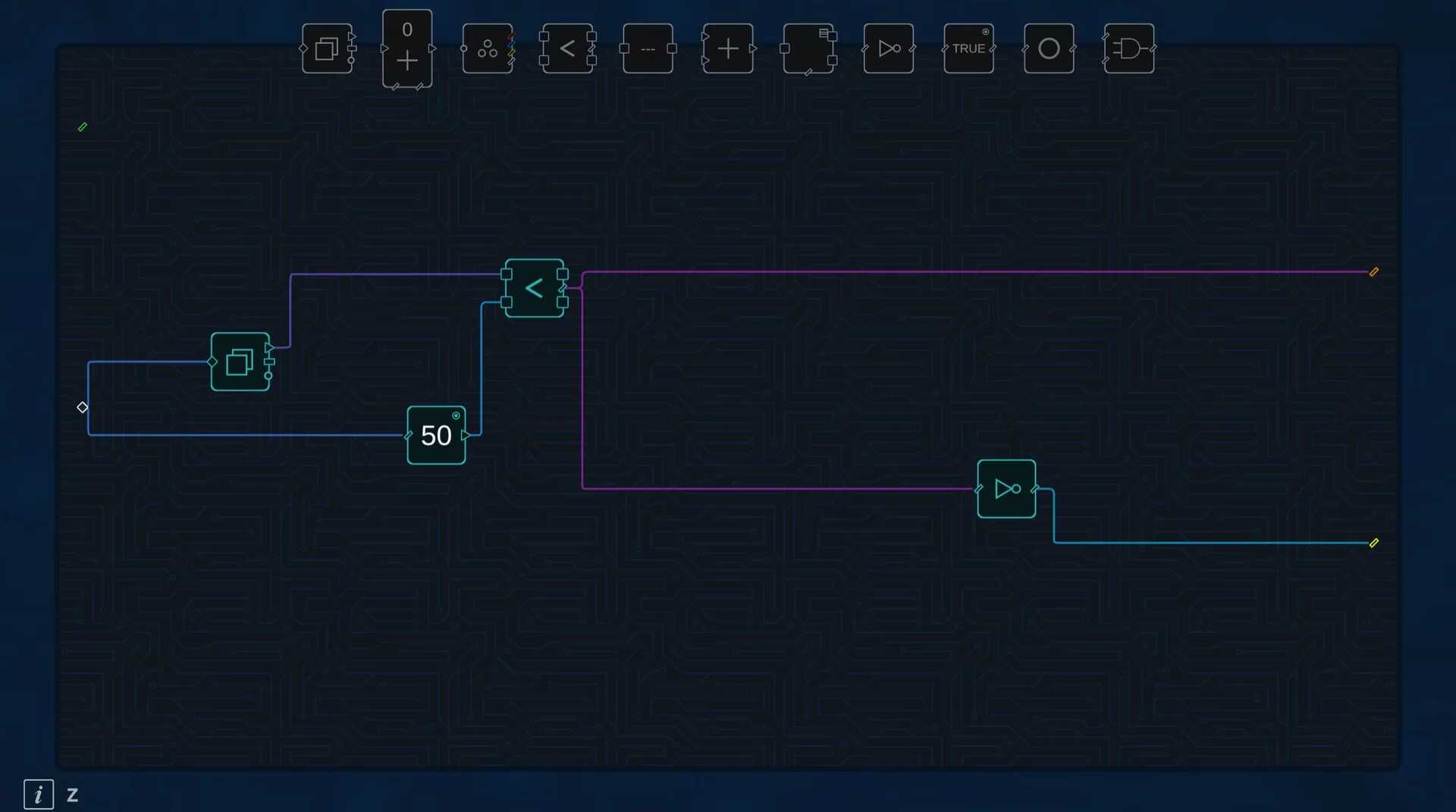This screenshot has width=1456, height=812.
Task: Select the counter node showing 0 and plus
Action: 407,49
